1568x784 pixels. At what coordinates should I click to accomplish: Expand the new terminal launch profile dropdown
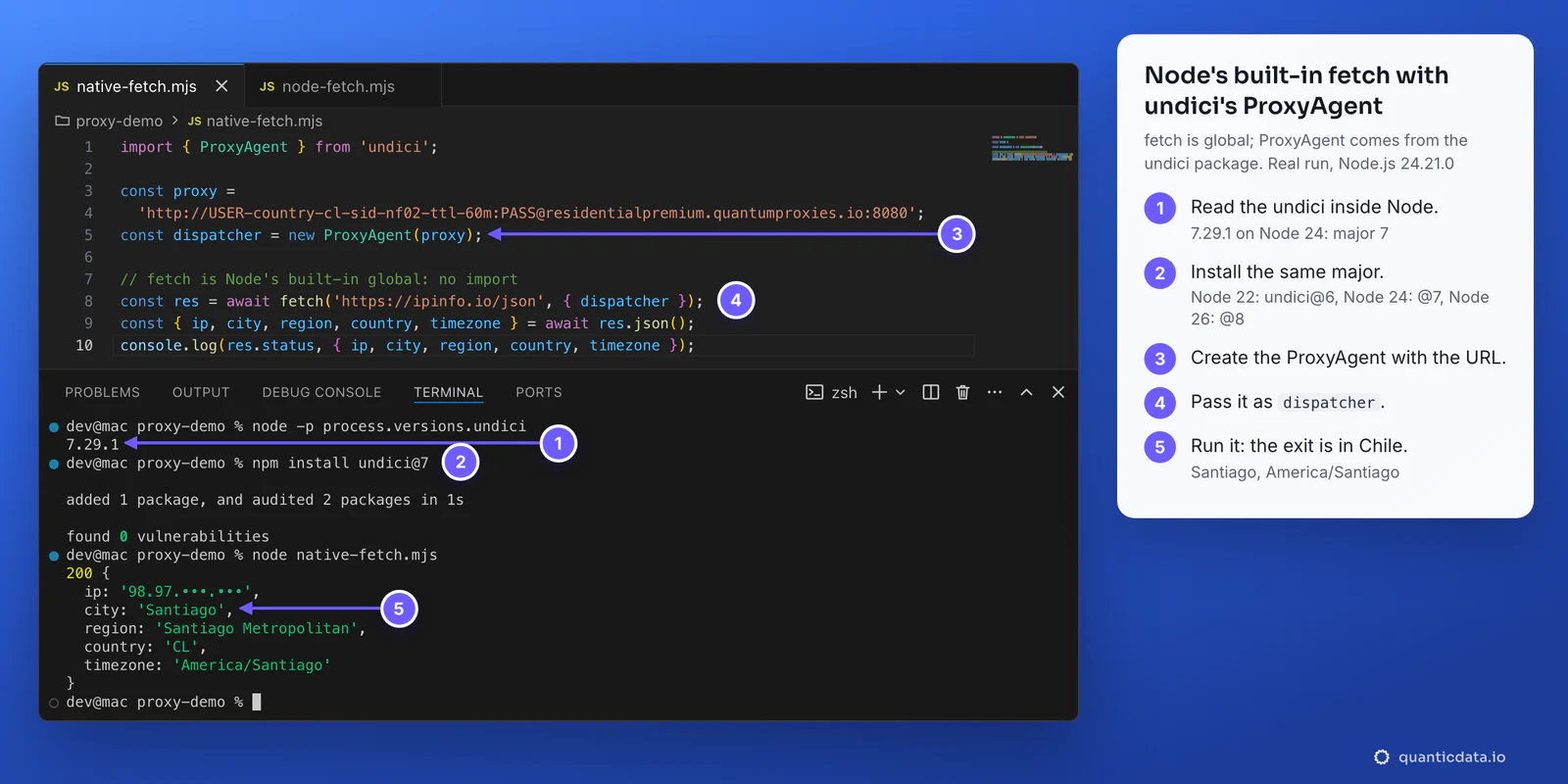(901, 392)
